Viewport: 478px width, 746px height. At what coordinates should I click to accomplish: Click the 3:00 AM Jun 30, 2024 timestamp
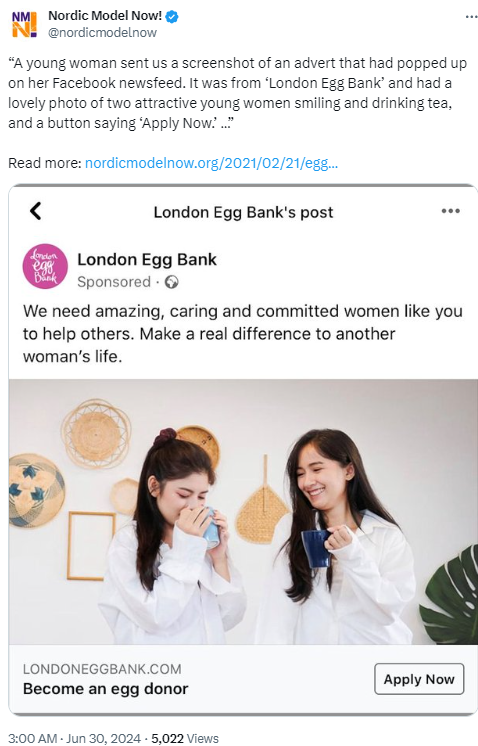[x=74, y=738]
